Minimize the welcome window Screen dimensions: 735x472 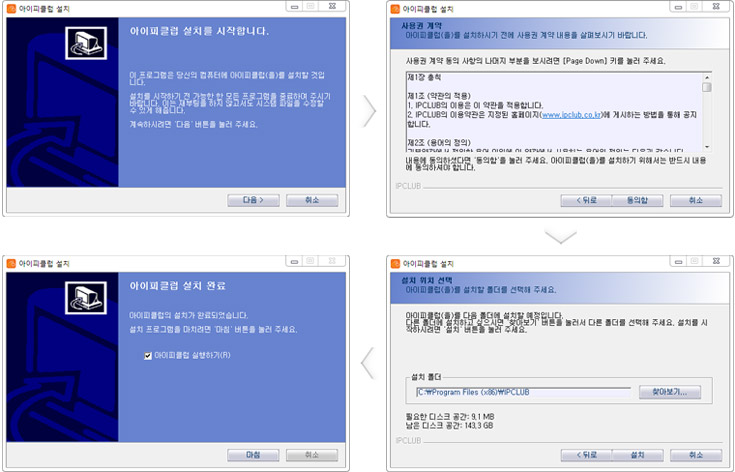pos(294,7)
